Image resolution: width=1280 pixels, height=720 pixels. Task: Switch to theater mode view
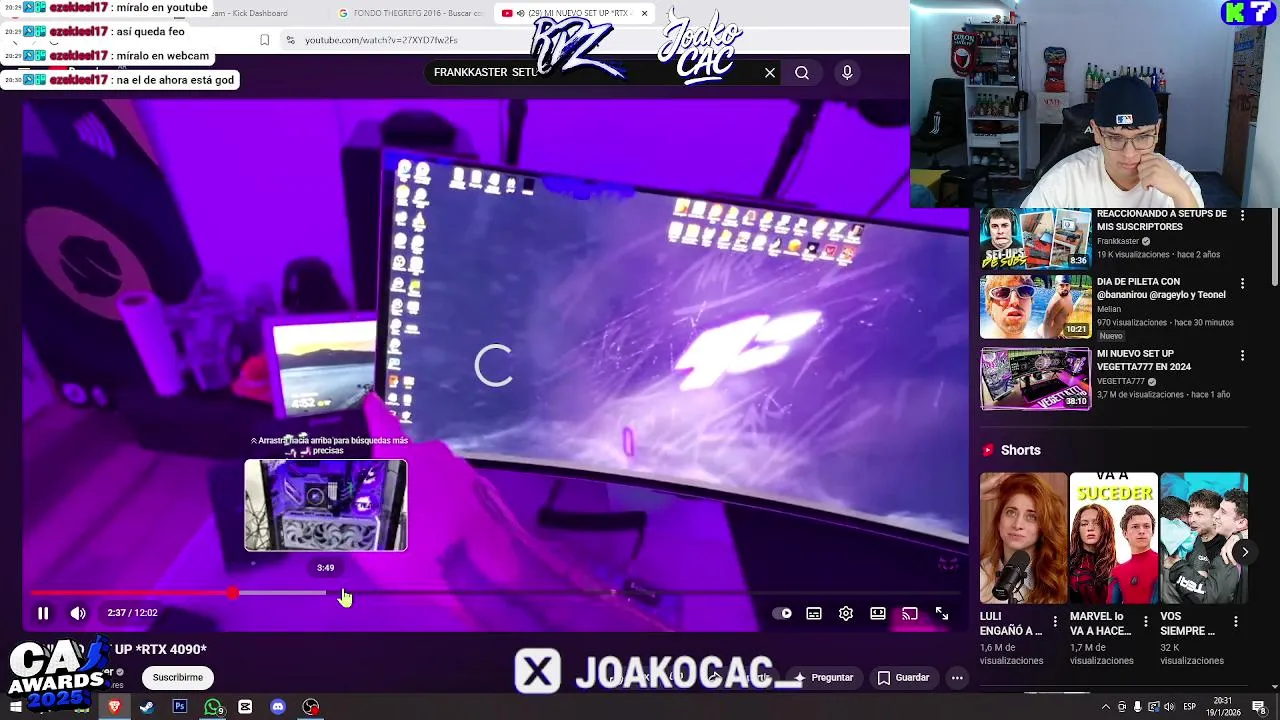coord(878,614)
